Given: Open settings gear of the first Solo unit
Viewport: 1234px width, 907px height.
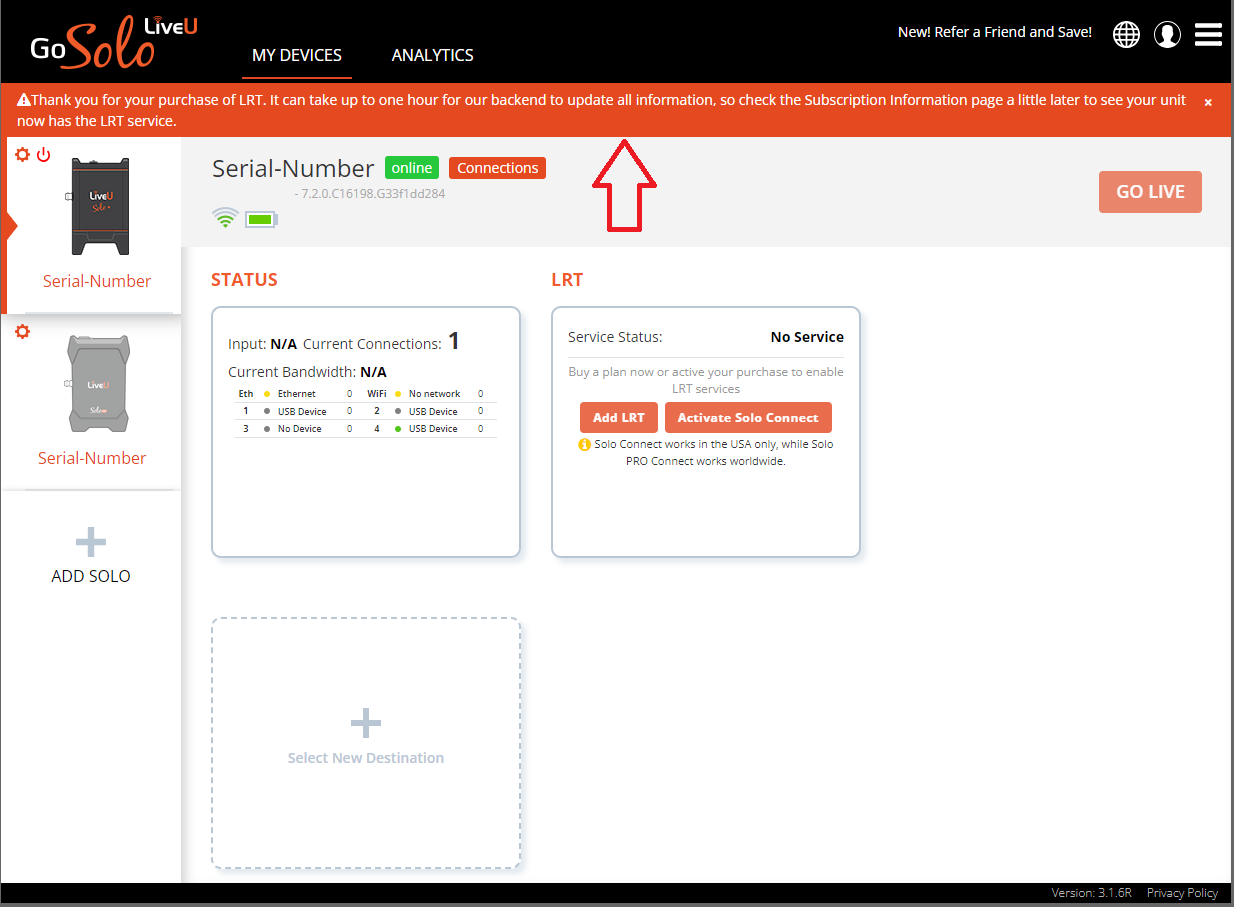Looking at the screenshot, I should [x=23, y=155].
